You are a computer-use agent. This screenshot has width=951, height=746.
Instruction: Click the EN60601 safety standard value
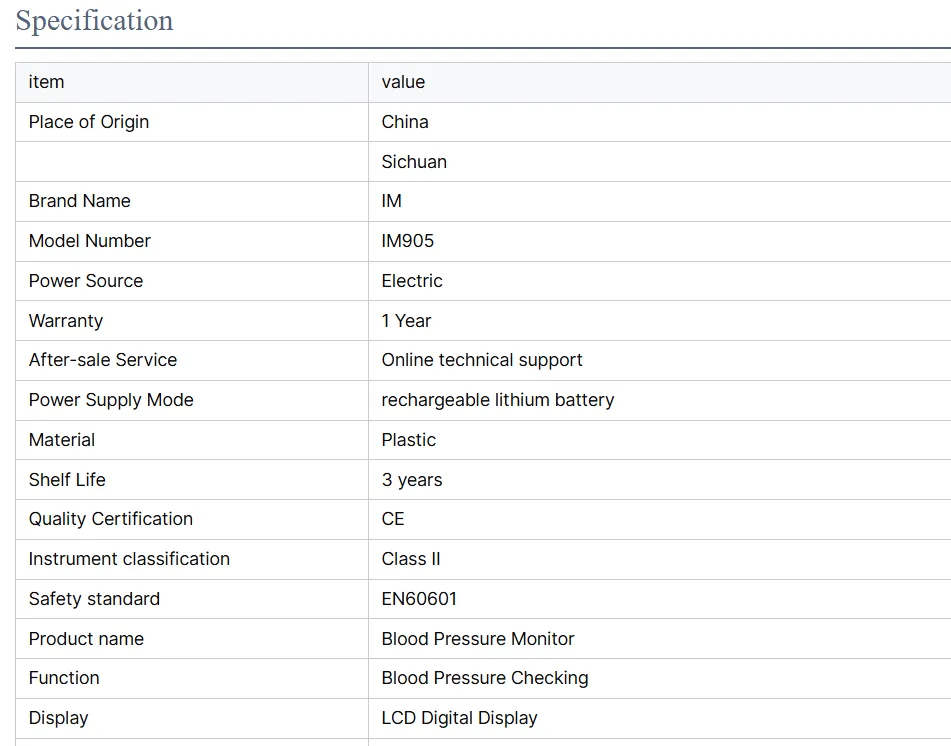[x=419, y=599]
